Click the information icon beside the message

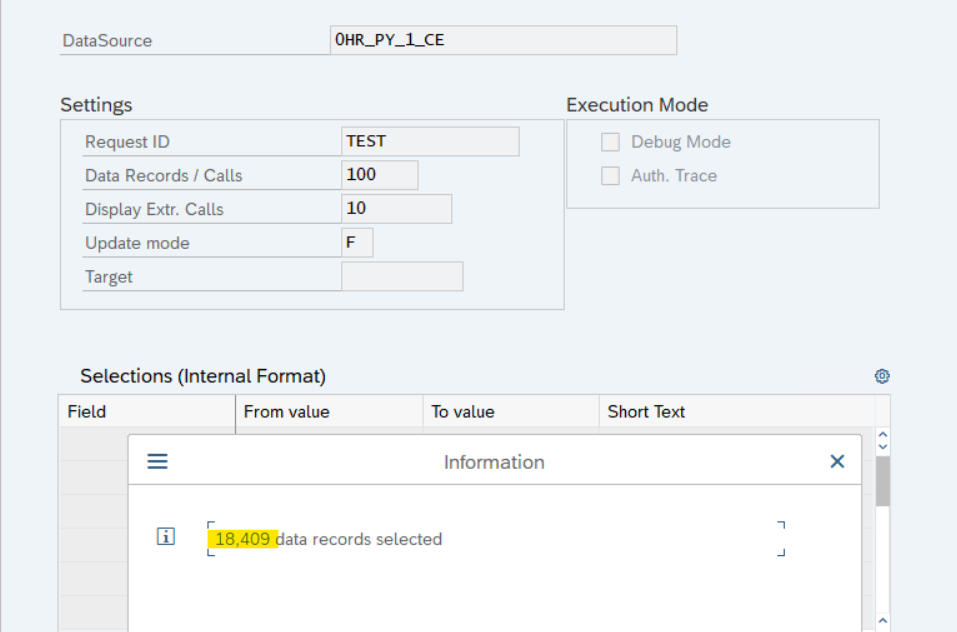(166, 537)
